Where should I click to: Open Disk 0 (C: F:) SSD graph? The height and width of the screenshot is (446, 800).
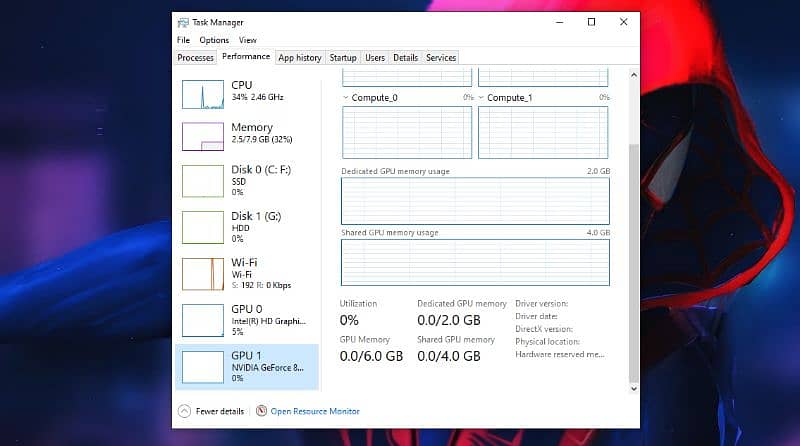coord(203,181)
